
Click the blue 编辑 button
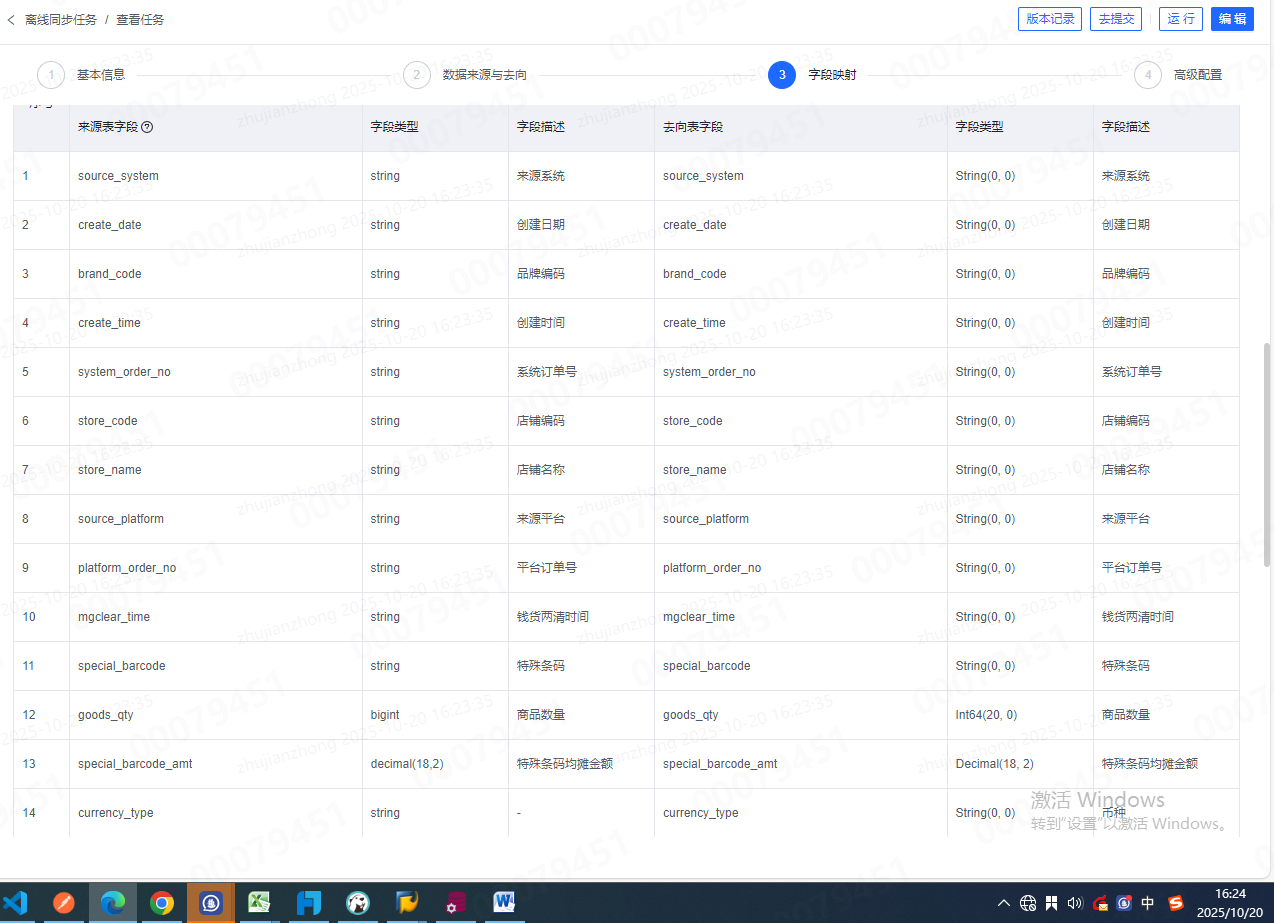[1232, 19]
